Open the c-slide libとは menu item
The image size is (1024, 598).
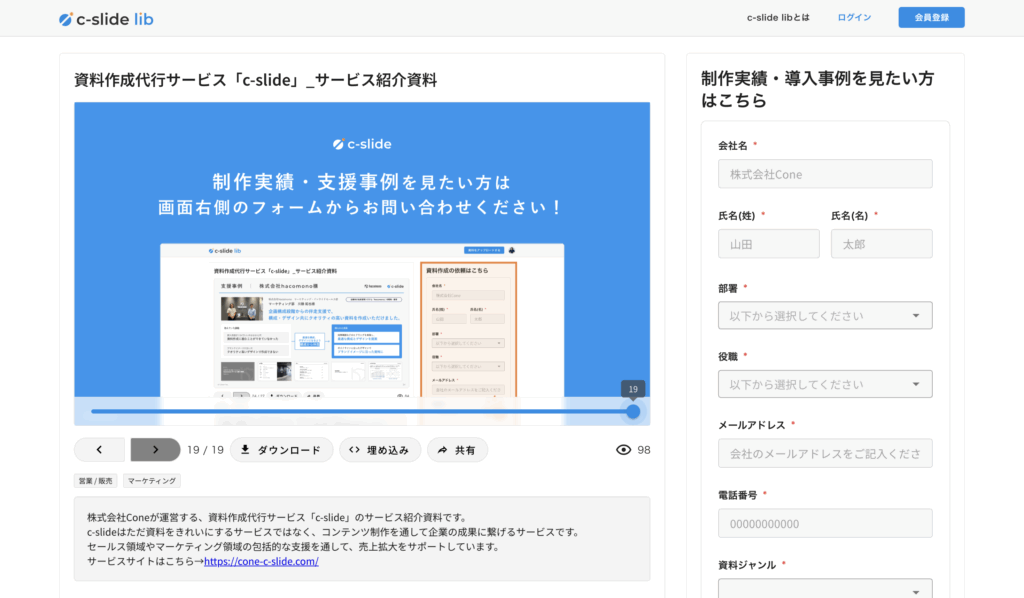(778, 18)
